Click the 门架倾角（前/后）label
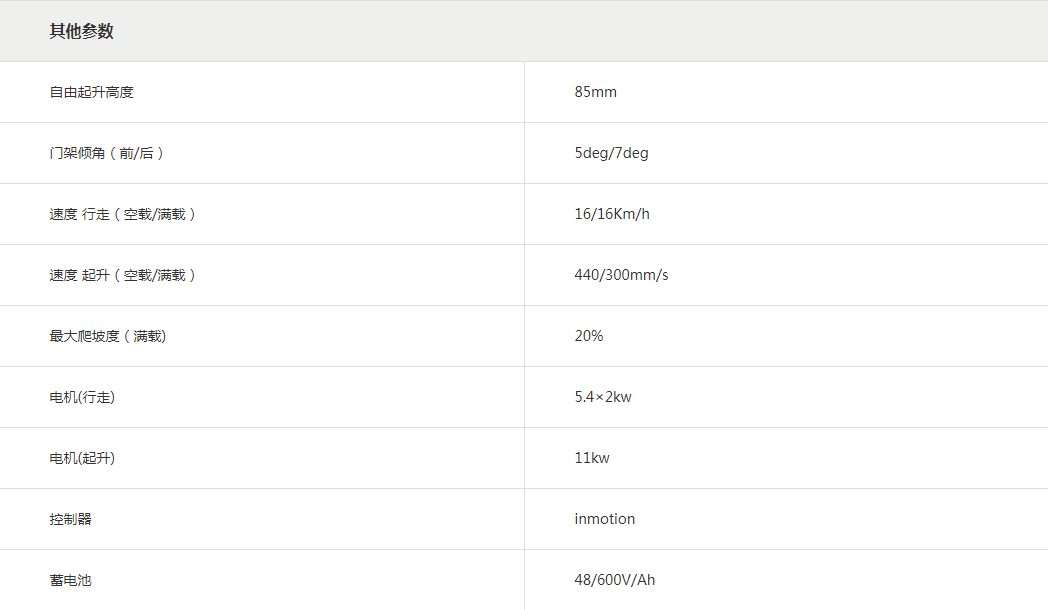 coord(107,153)
